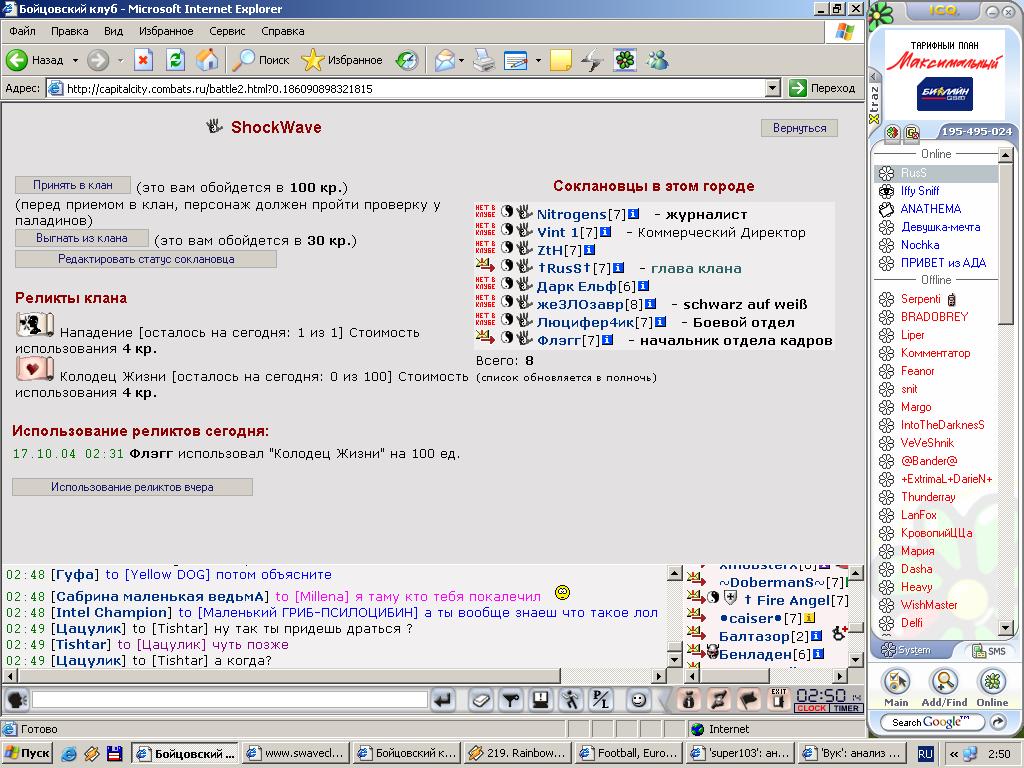Open the Сервис menu

(x=227, y=31)
